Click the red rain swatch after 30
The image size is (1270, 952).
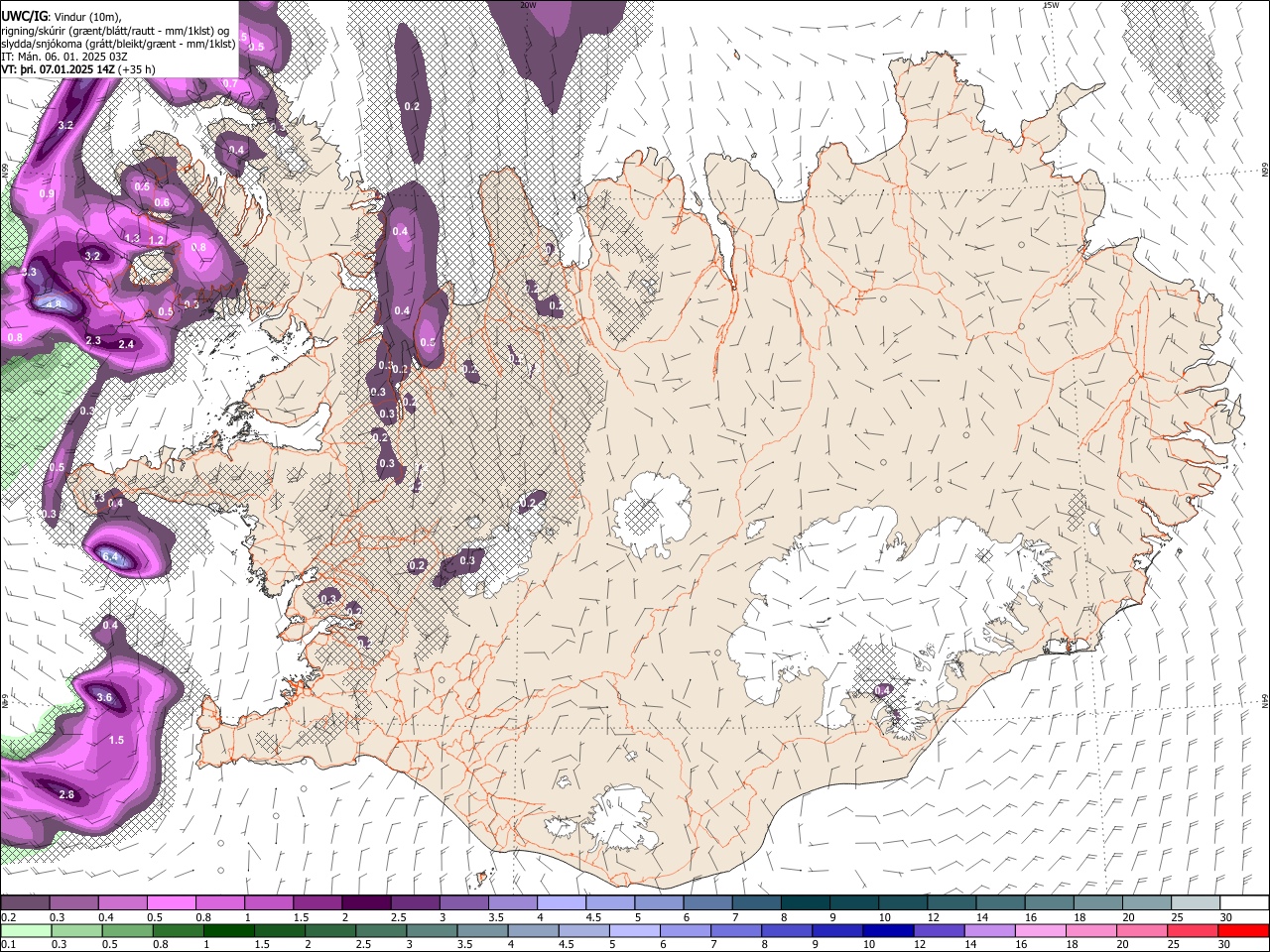[1243, 930]
